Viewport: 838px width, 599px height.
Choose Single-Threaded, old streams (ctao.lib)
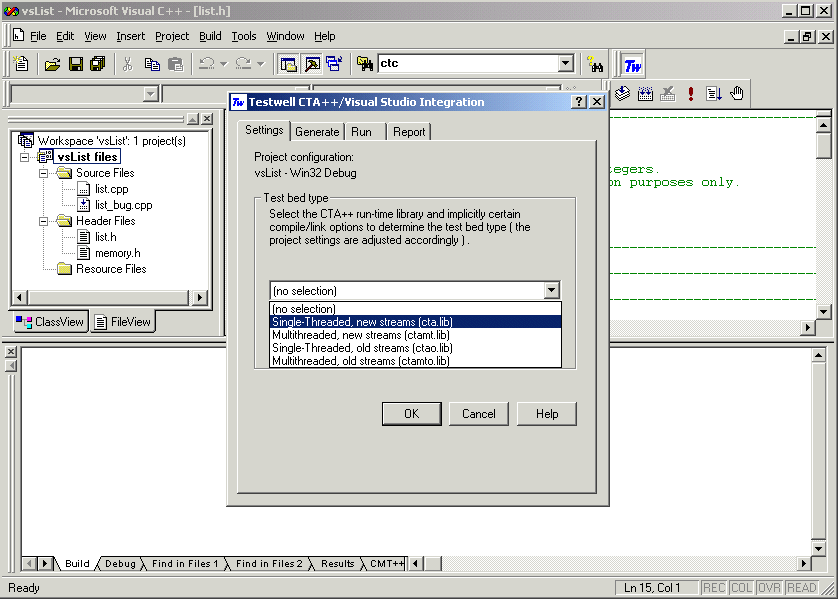(x=415, y=348)
